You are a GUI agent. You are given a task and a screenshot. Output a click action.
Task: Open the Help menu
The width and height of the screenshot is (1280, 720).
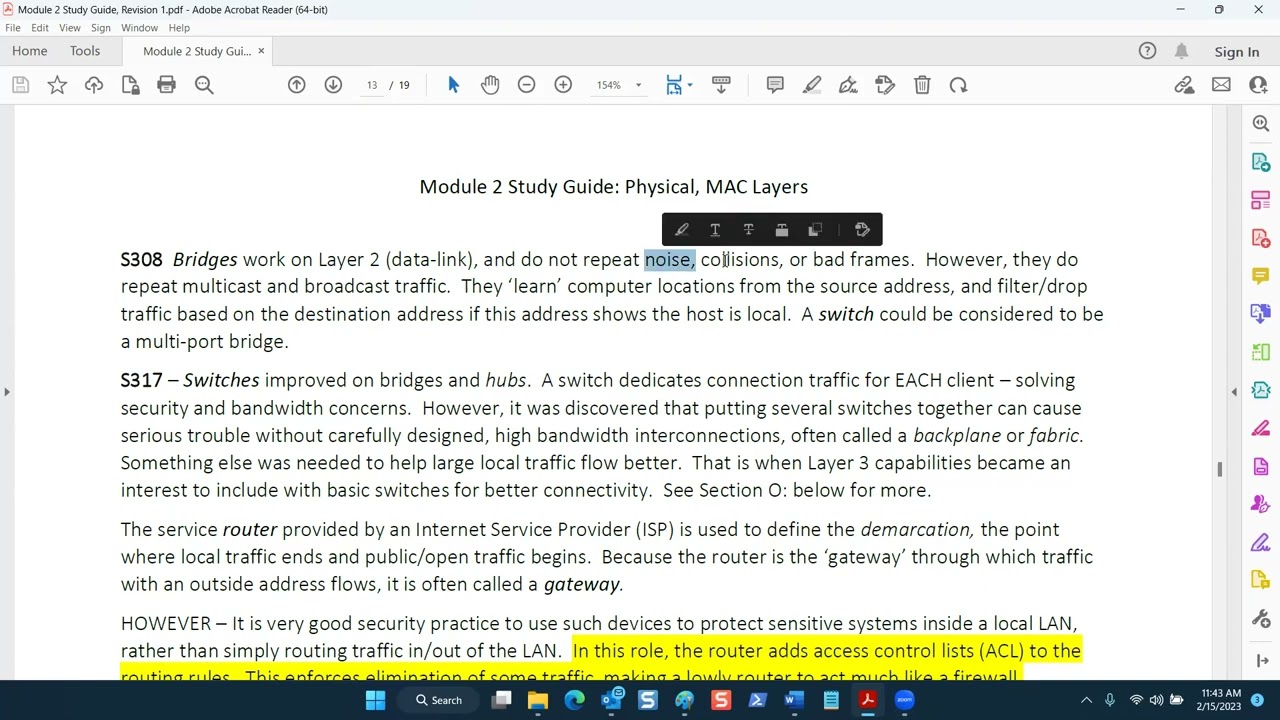tap(179, 28)
